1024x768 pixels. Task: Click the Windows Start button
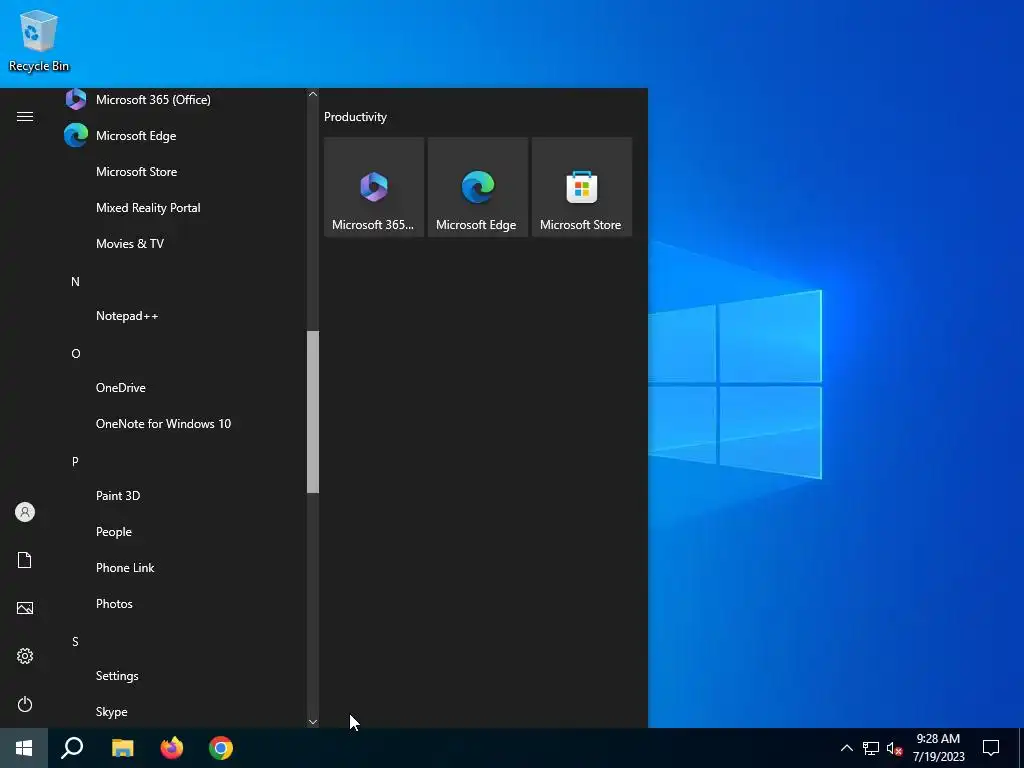(x=24, y=748)
